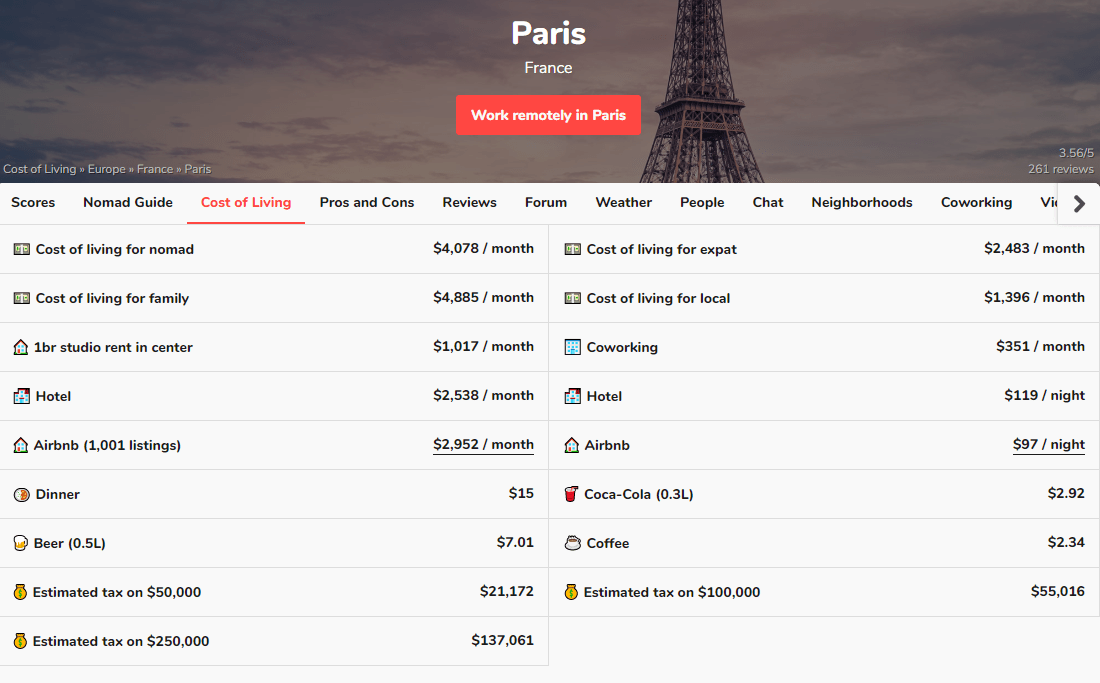The image size is (1100, 683).
Task: Click the $2.34 coffee price
Action: [x=1066, y=543]
